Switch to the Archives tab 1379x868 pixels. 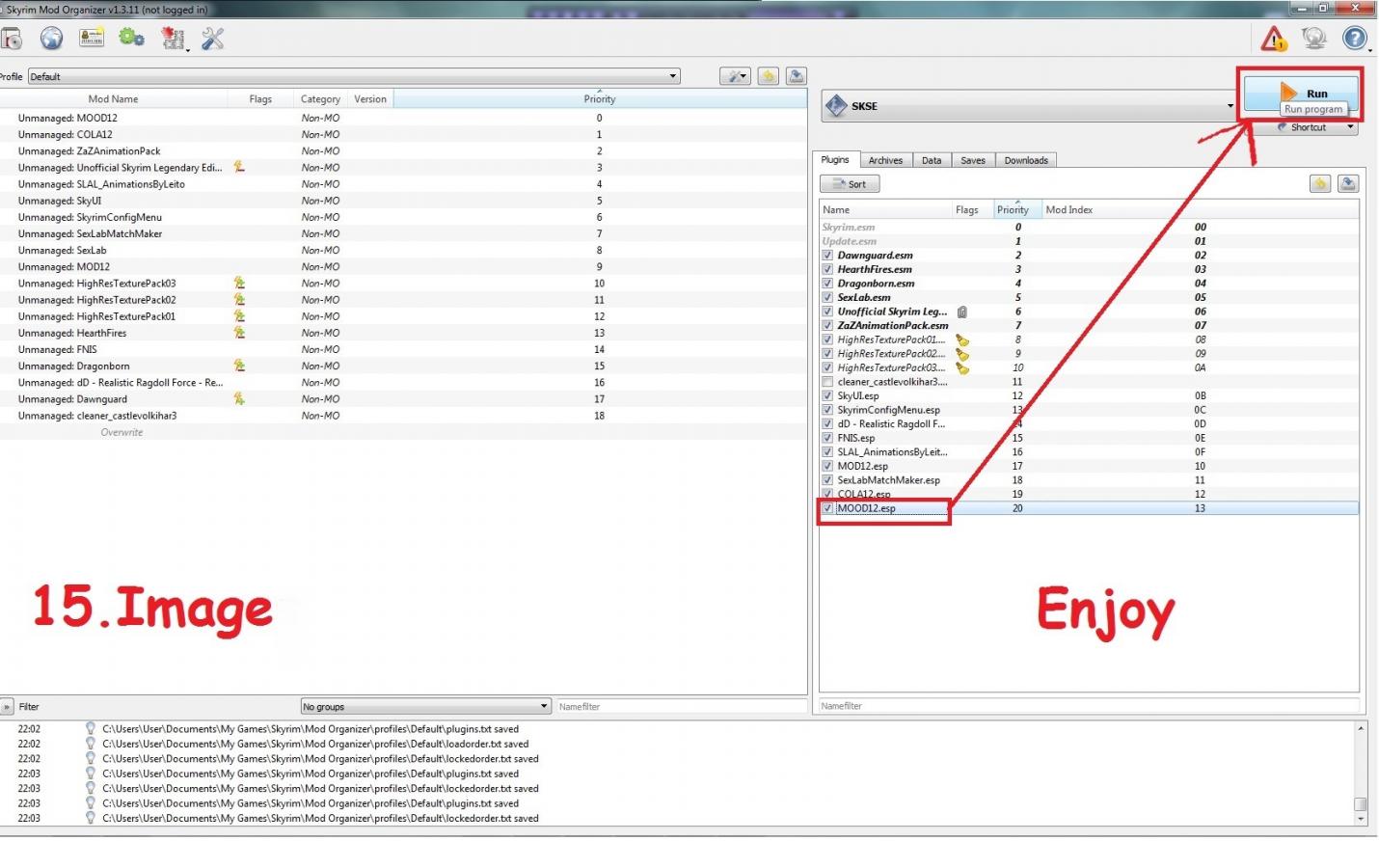click(x=885, y=160)
